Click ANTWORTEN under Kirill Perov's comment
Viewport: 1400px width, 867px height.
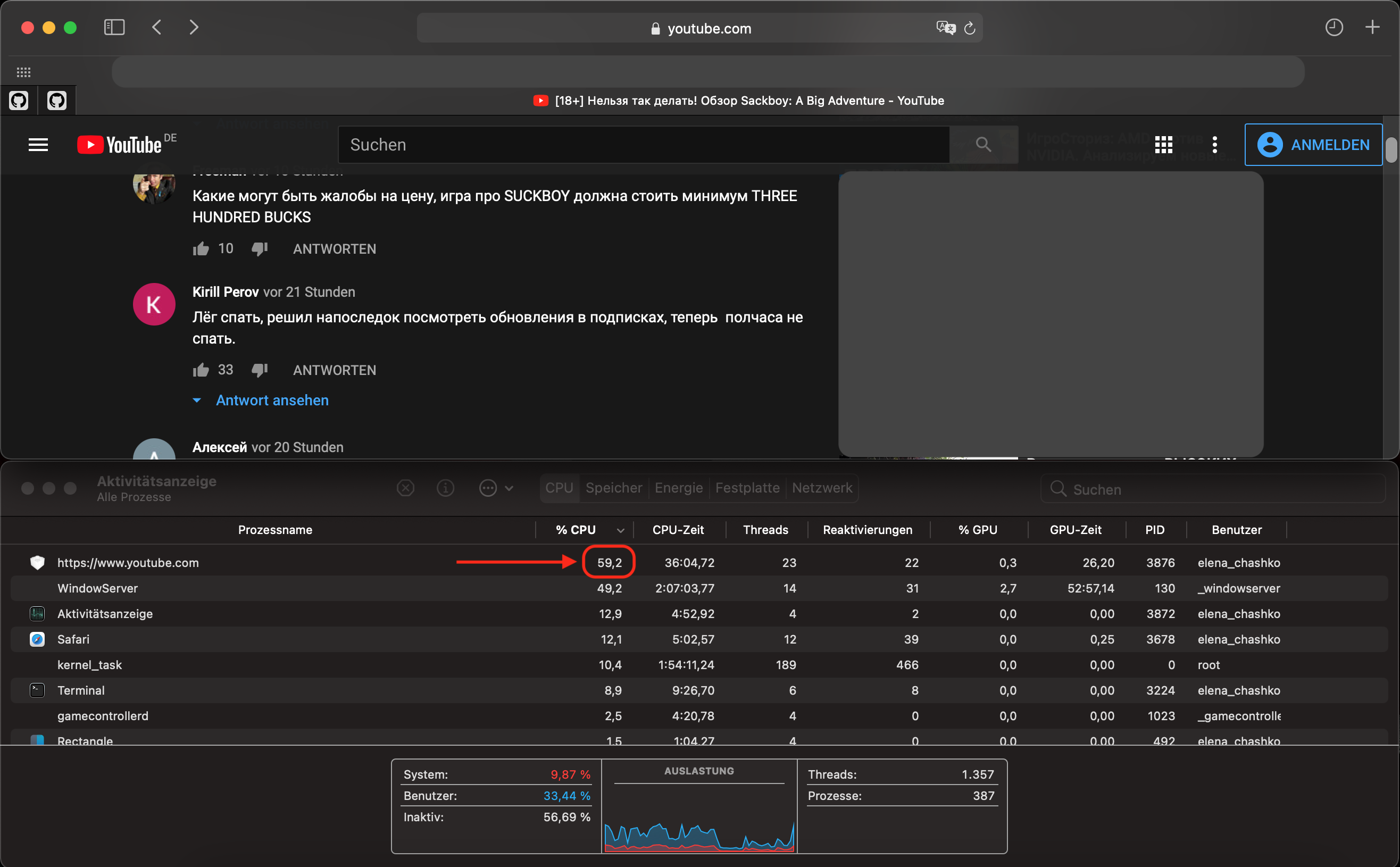coord(334,370)
